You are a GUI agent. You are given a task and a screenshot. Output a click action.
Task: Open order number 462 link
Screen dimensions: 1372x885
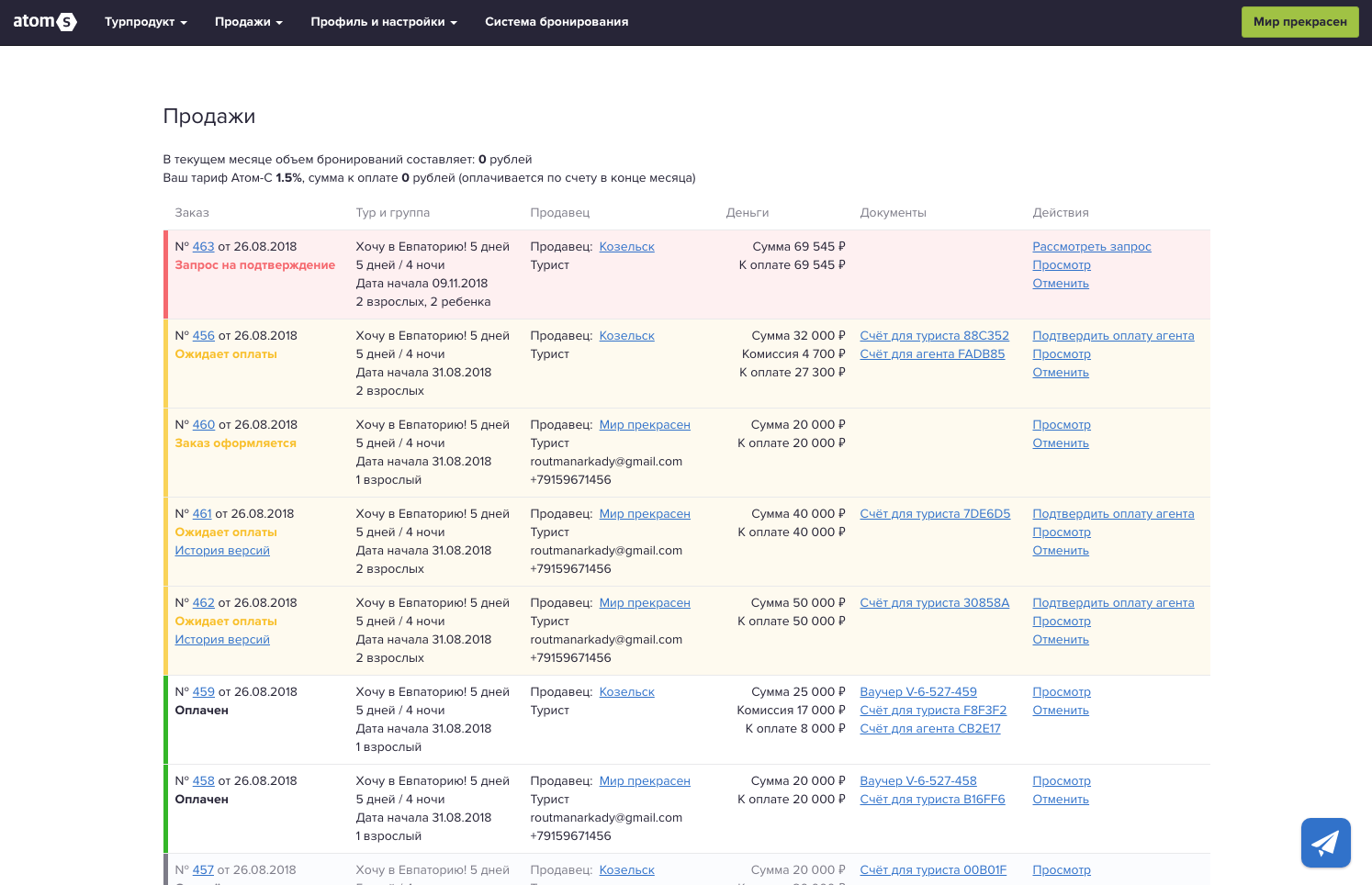point(203,603)
